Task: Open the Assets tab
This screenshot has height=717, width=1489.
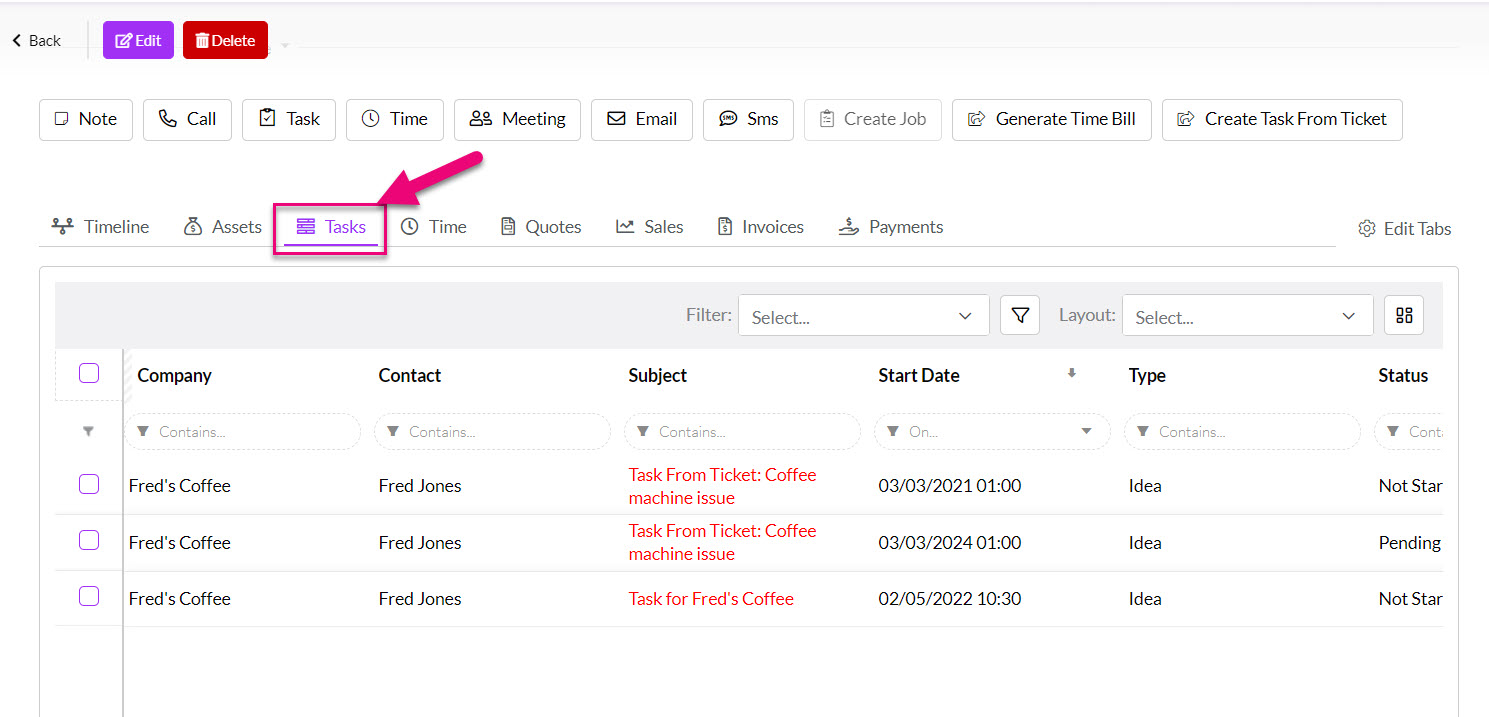Action: pos(223,227)
